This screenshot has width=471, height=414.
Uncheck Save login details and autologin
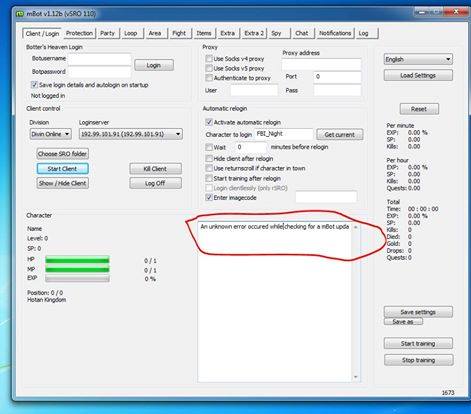click(34, 85)
